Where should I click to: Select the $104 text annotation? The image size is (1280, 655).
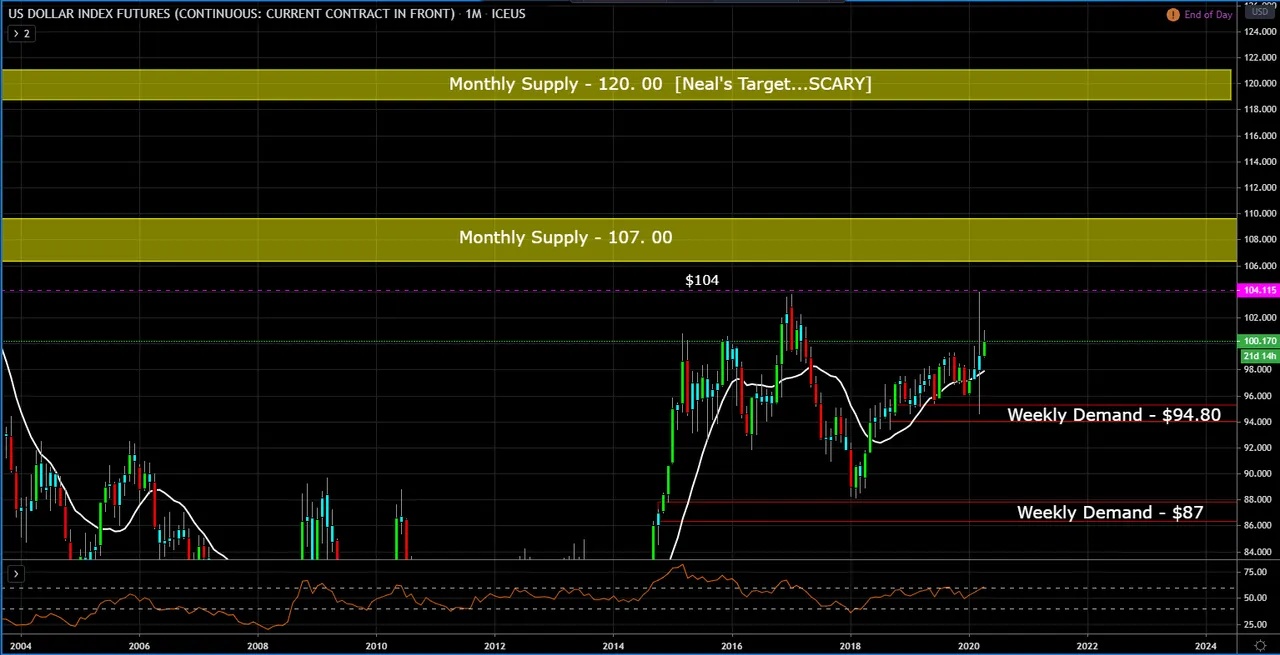[x=702, y=280]
